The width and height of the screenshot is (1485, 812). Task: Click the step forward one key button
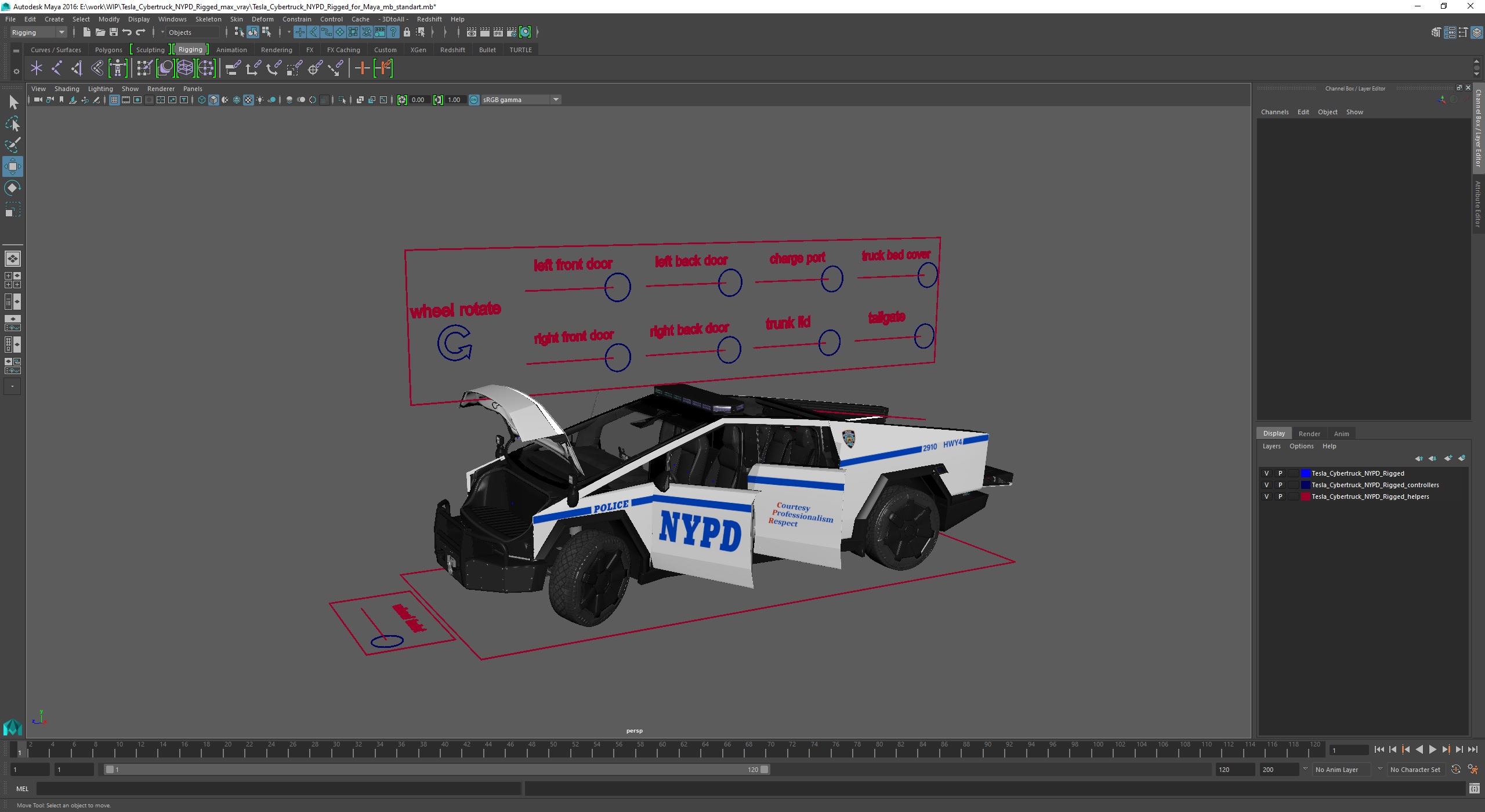click(1446, 749)
